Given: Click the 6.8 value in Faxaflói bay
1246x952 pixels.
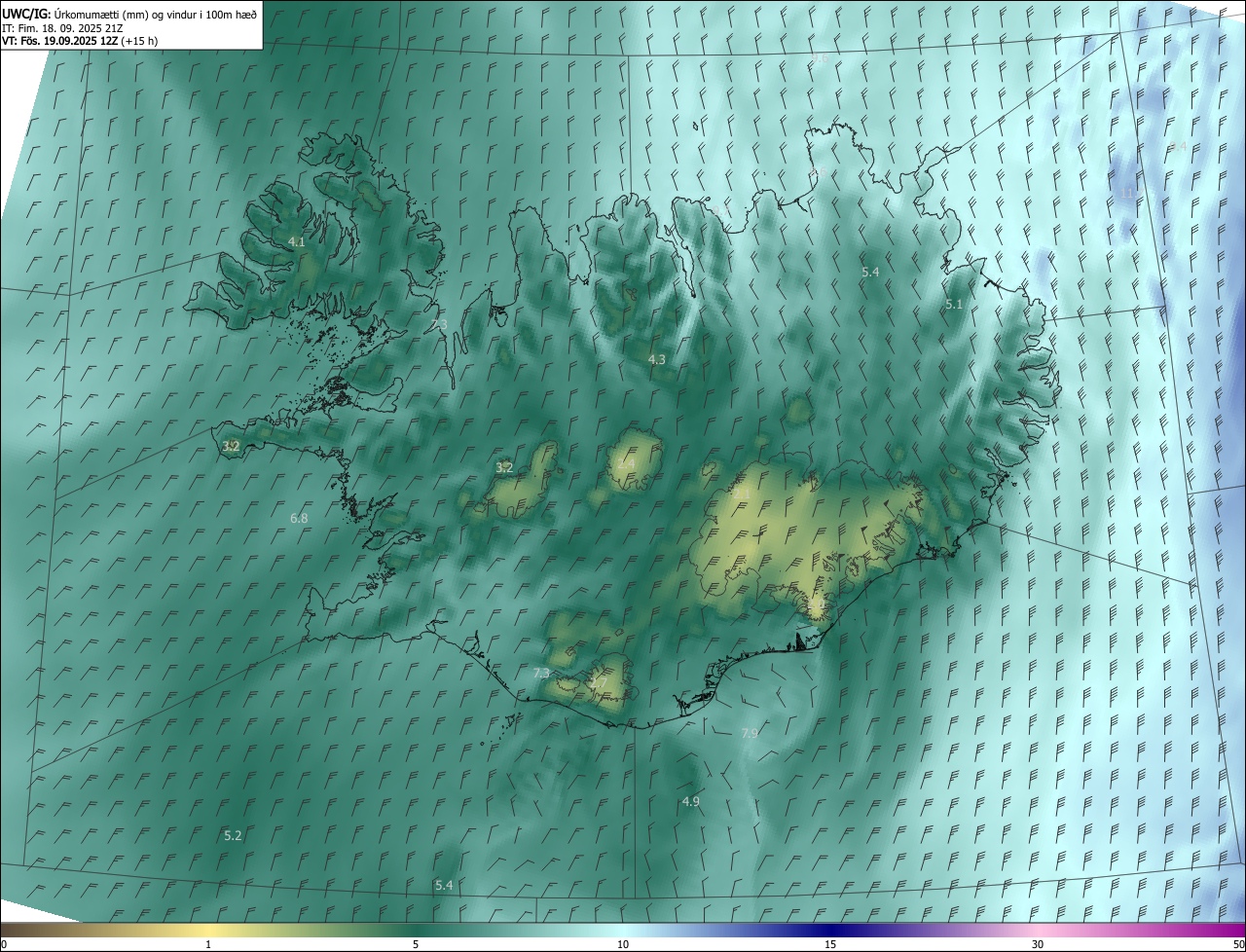Looking at the screenshot, I should pyautogui.click(x=299, y=519).
